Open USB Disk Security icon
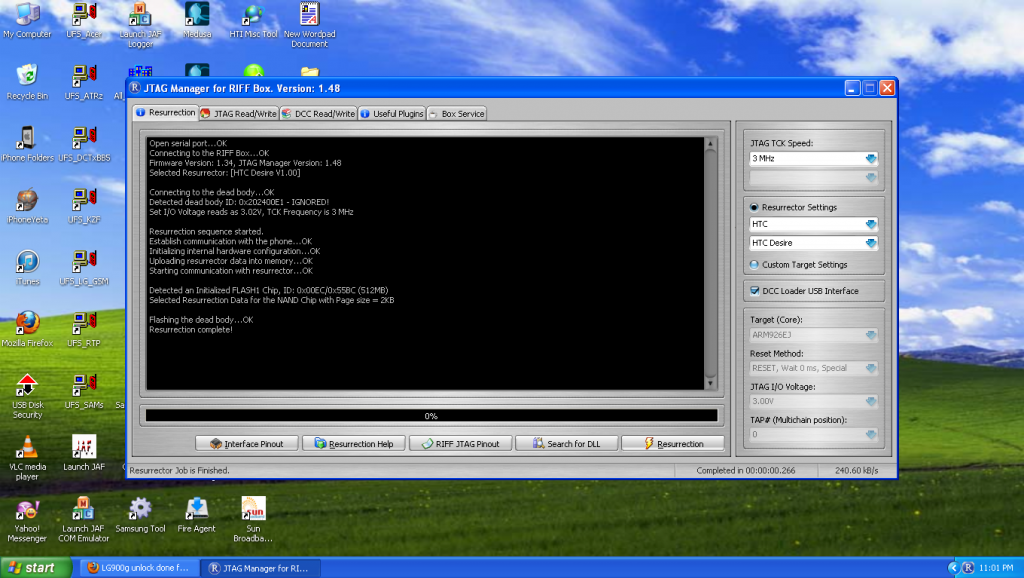This screenshot has width=1024, height=578. click(x=27, y=396)
